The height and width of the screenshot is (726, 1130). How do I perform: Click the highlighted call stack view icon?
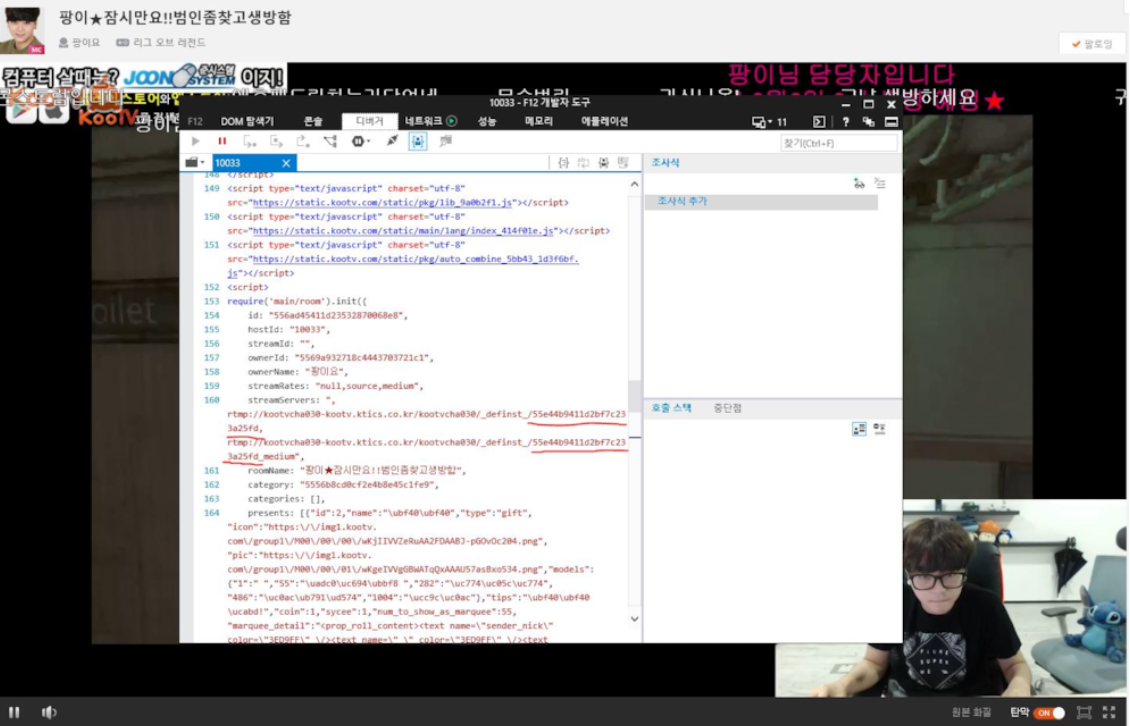click(x=859, y=429)
